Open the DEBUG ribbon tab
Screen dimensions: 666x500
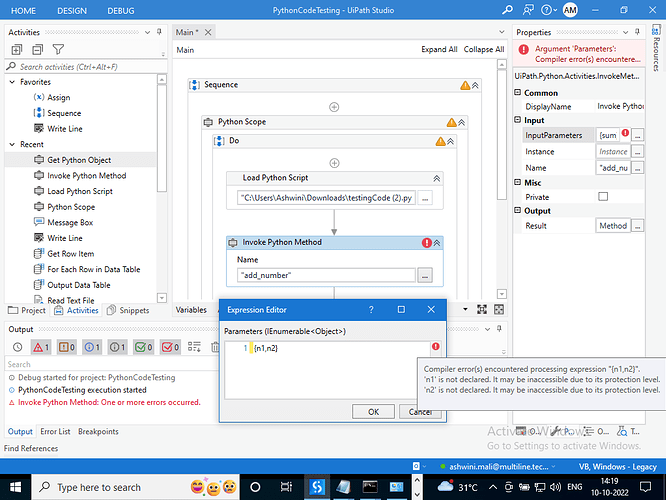pos(121,11)
